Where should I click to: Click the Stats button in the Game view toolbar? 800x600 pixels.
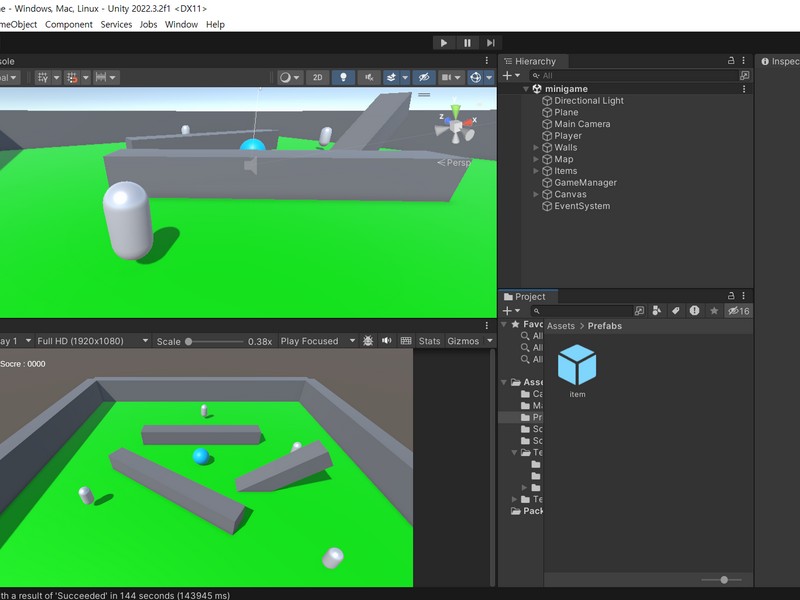coord(430,340)
